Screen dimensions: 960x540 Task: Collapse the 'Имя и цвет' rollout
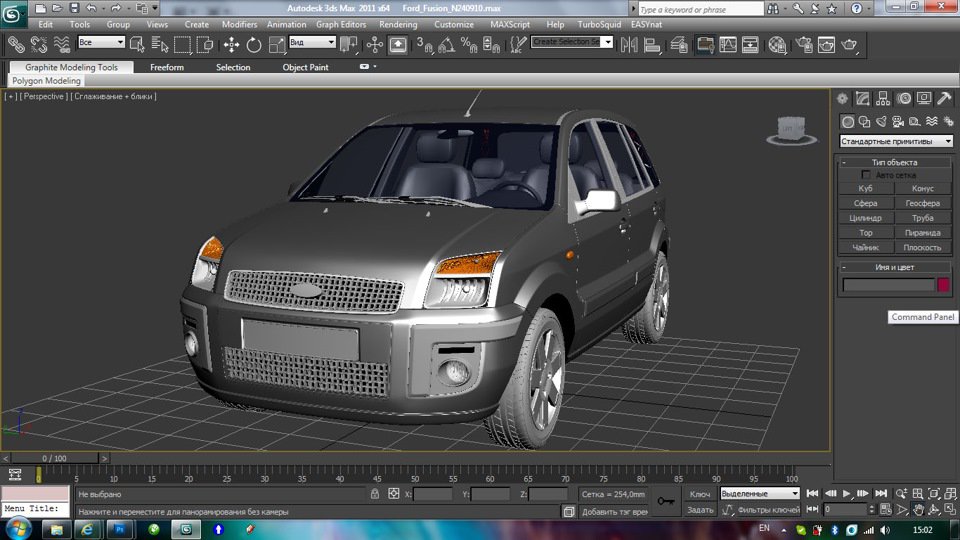coord(844,267)
